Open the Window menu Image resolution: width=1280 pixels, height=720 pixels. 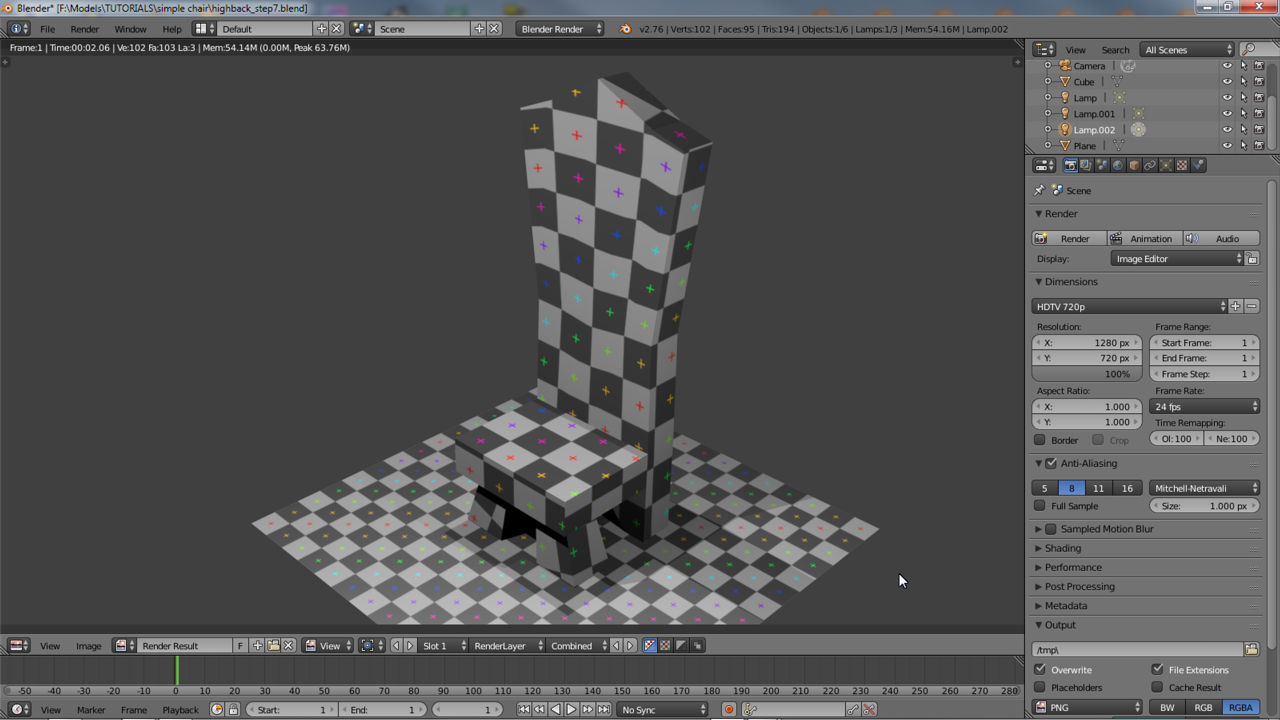(x=130, y=29)
